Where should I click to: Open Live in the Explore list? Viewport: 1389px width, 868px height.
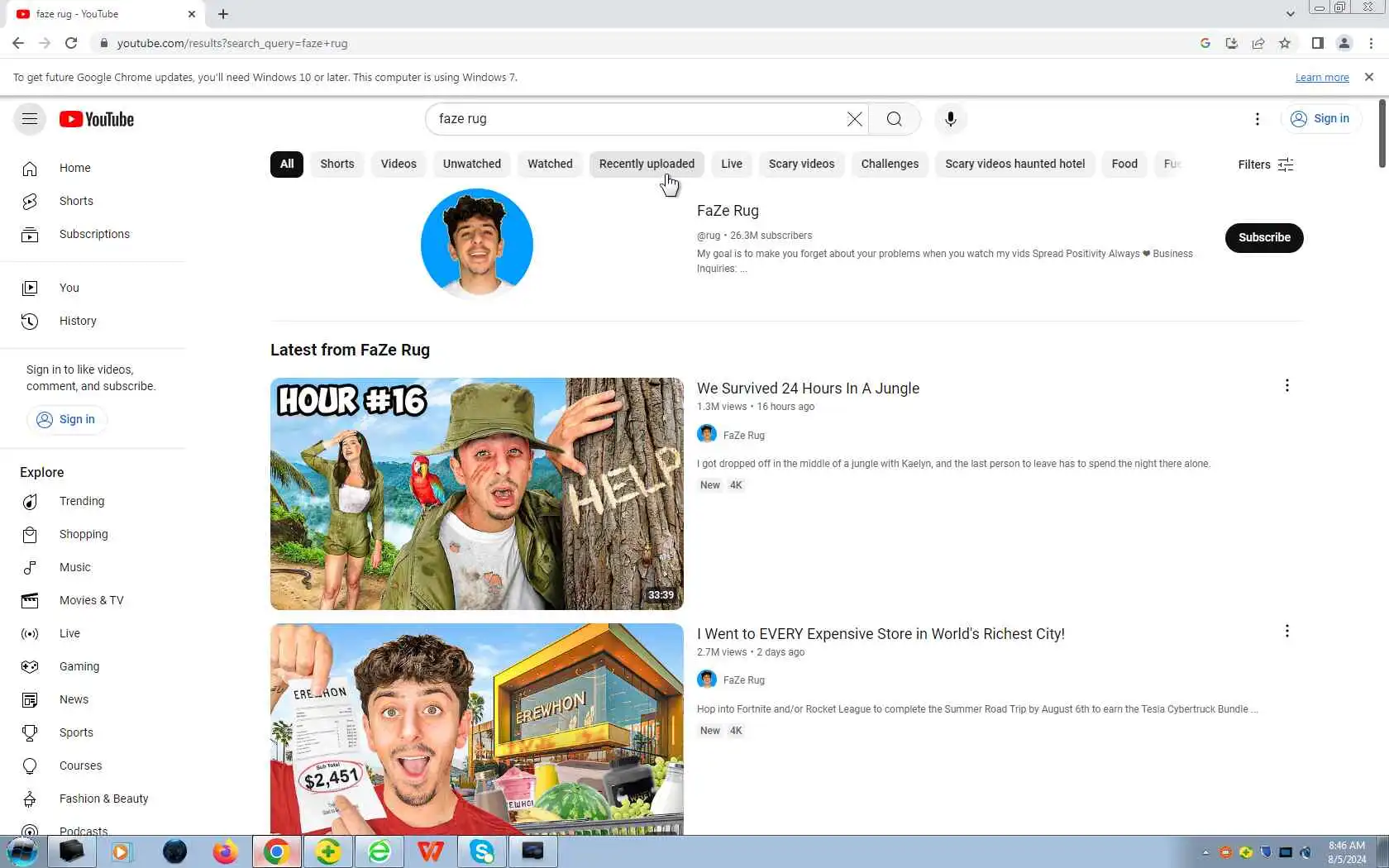point(93,633)
